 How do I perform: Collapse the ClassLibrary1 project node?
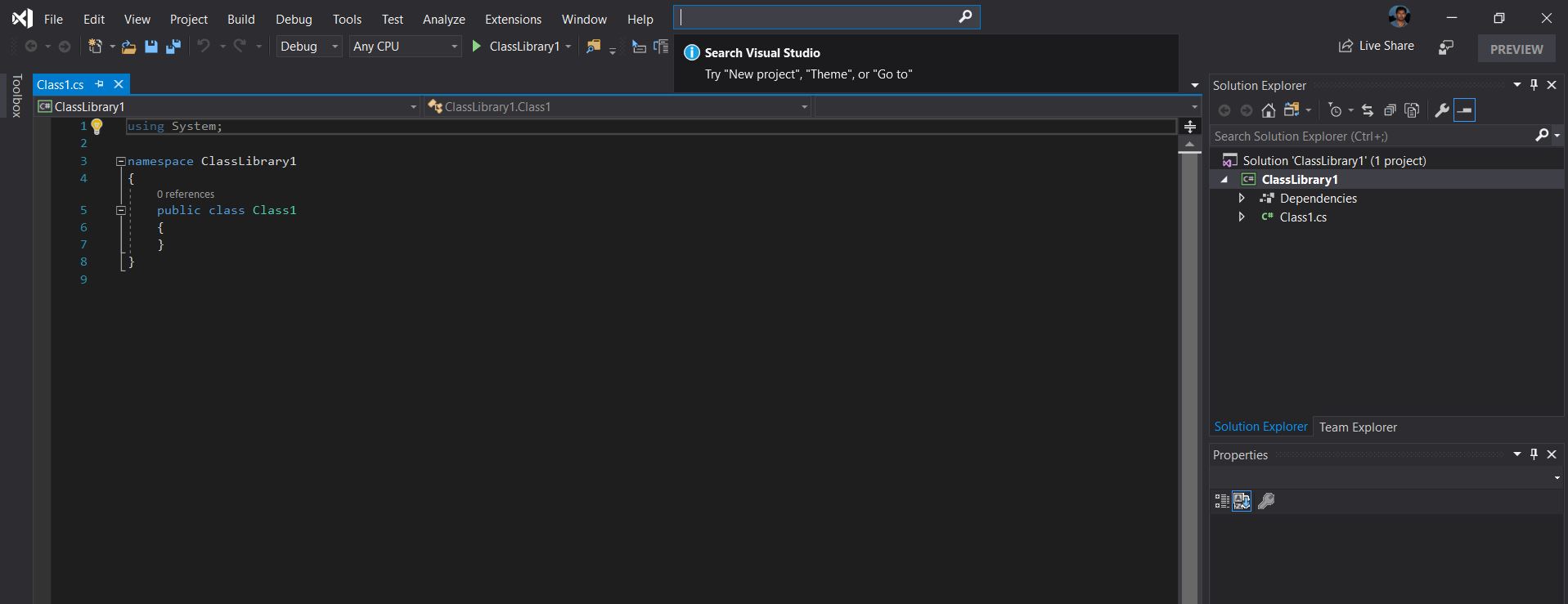pyautogui.click(x=1224, y=180)
